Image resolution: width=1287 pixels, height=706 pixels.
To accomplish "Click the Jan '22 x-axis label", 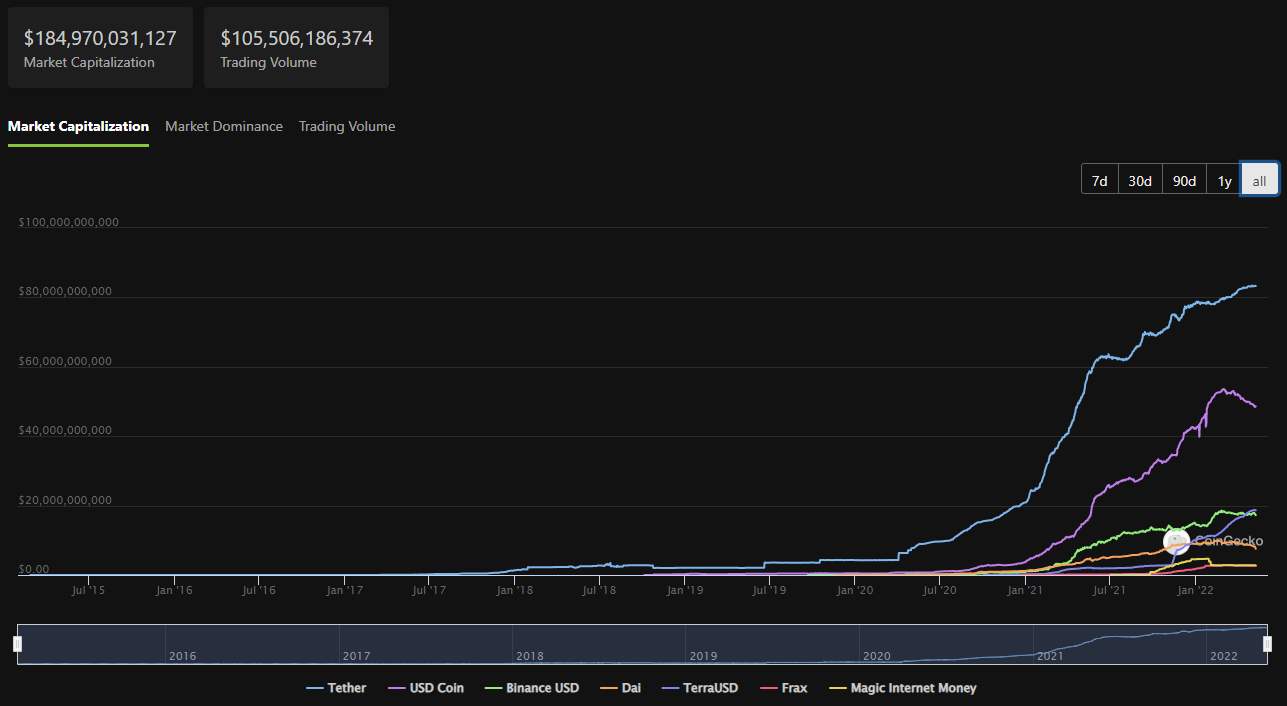I will click(x=1195, y=591).
